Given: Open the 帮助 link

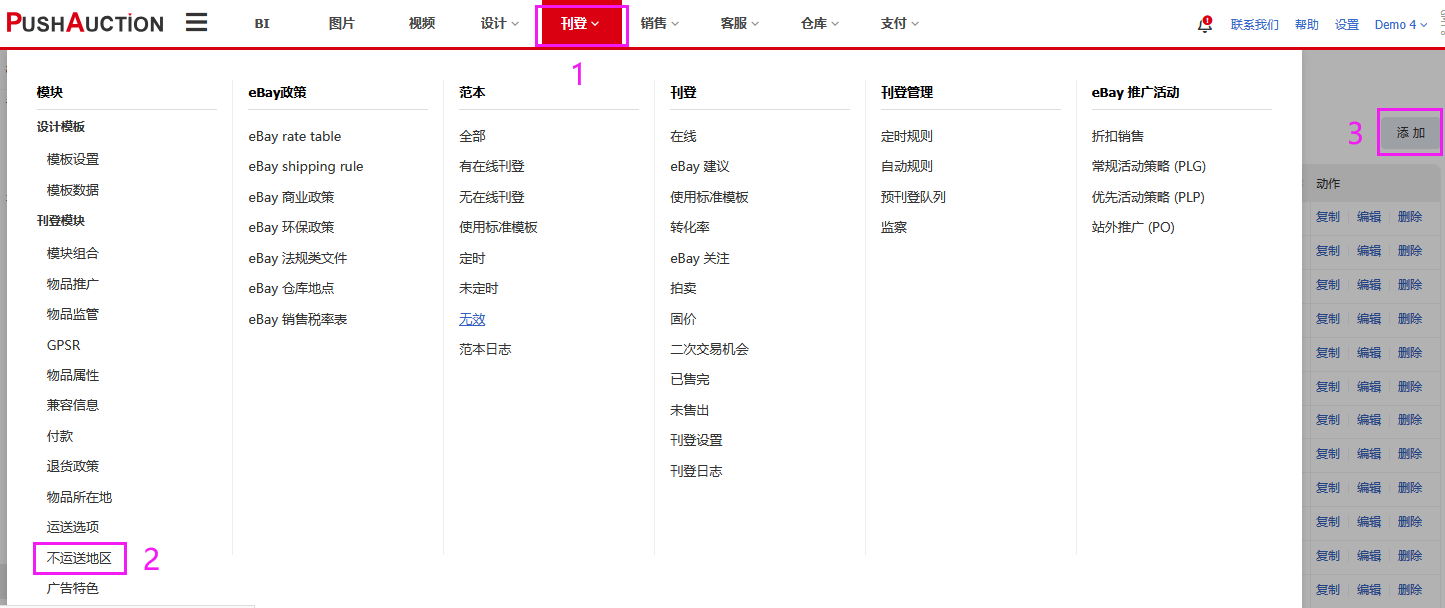Looking at the screenshot, I should pos(1306,25).
